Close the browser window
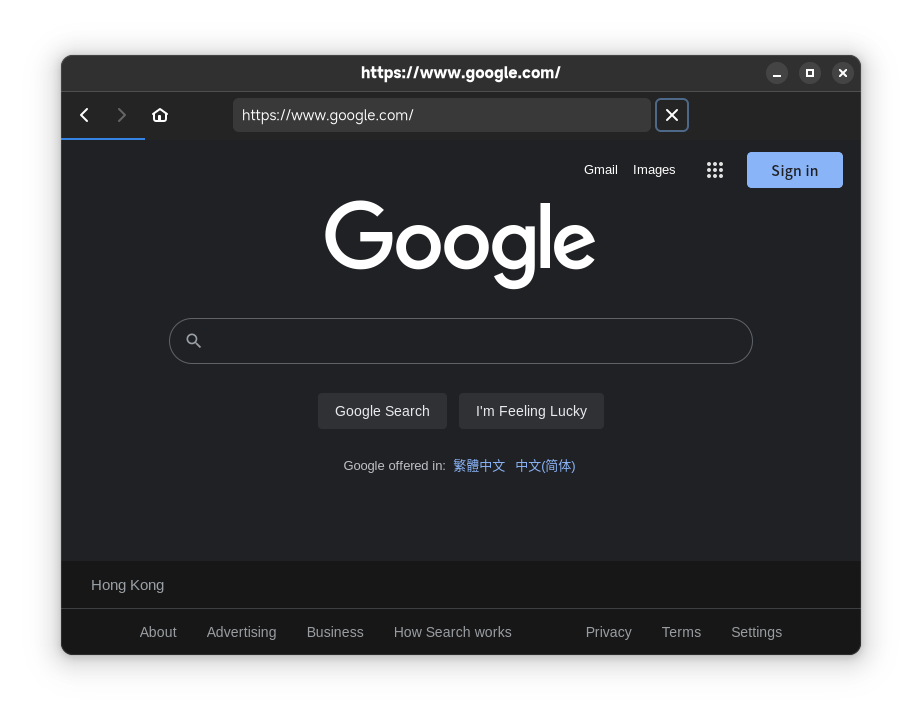The width and height of the screenshot is (922, 722). pyautogui.click(x=843, y=73)
